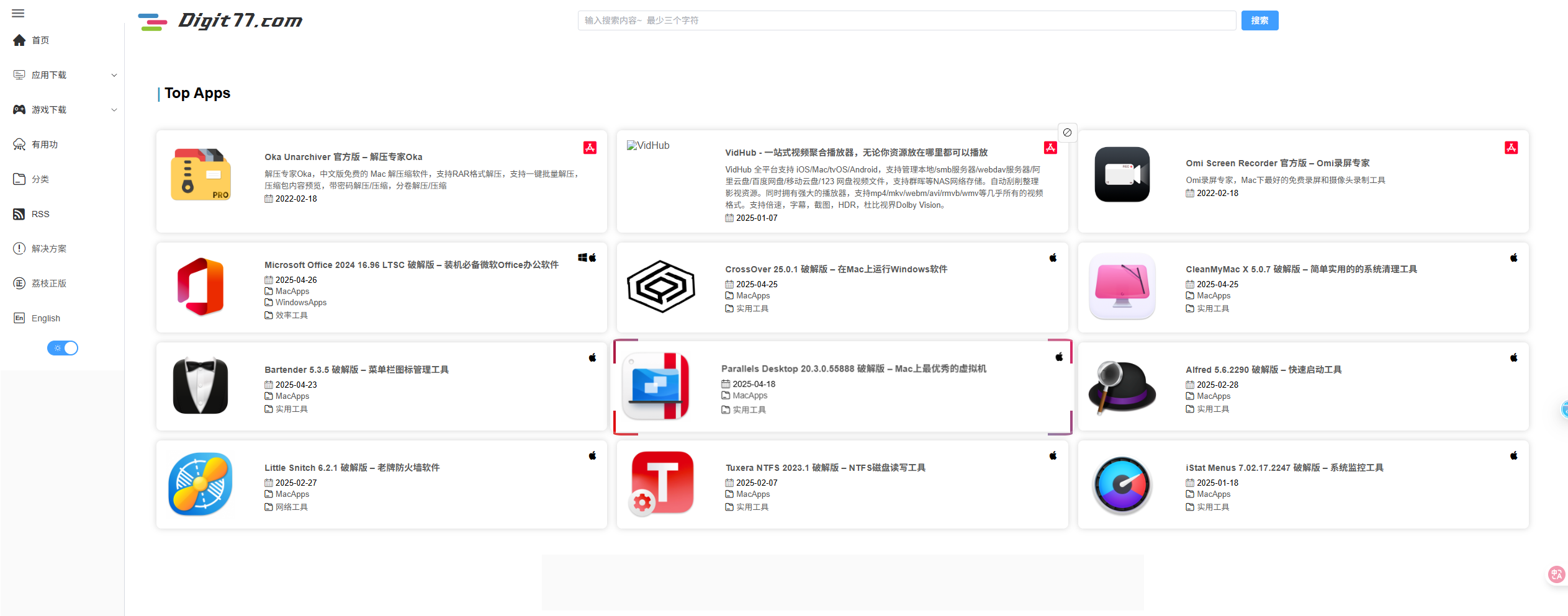Click the CleanMyMac X app icon
1568x616 pixels.
click(1122, 287)
